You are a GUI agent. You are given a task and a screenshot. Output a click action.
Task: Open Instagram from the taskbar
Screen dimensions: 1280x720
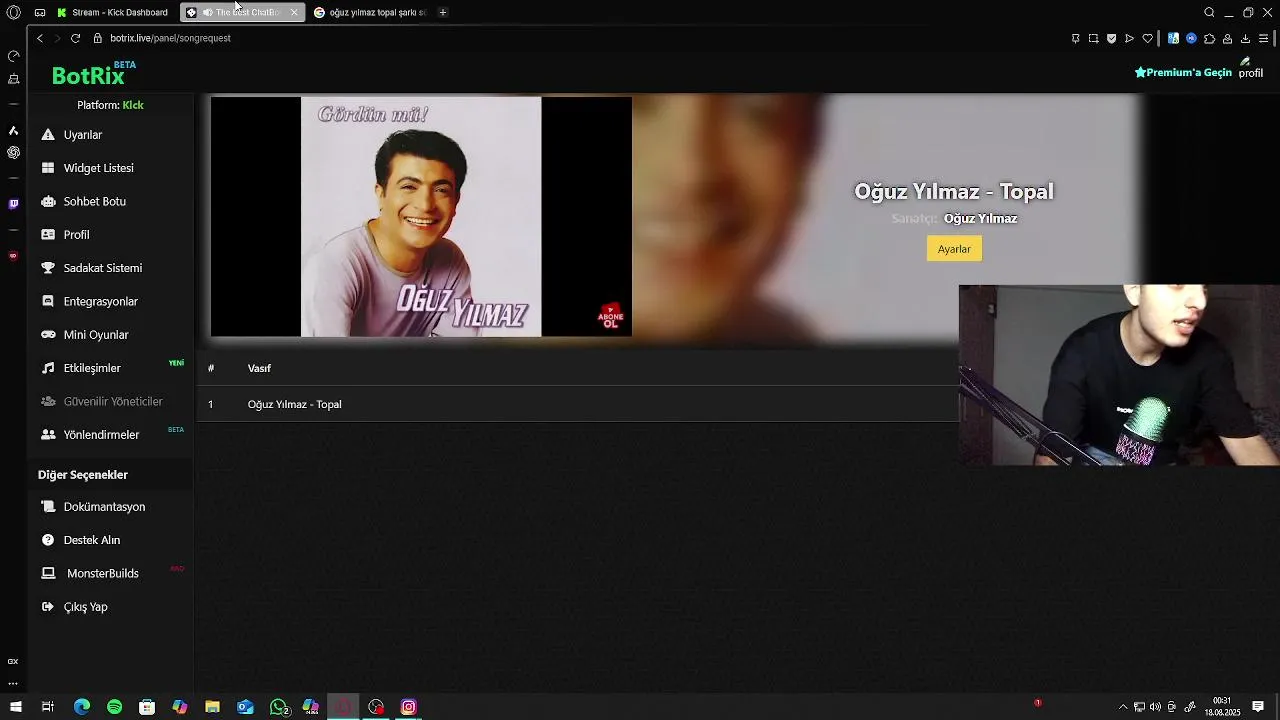coord(408,707)
